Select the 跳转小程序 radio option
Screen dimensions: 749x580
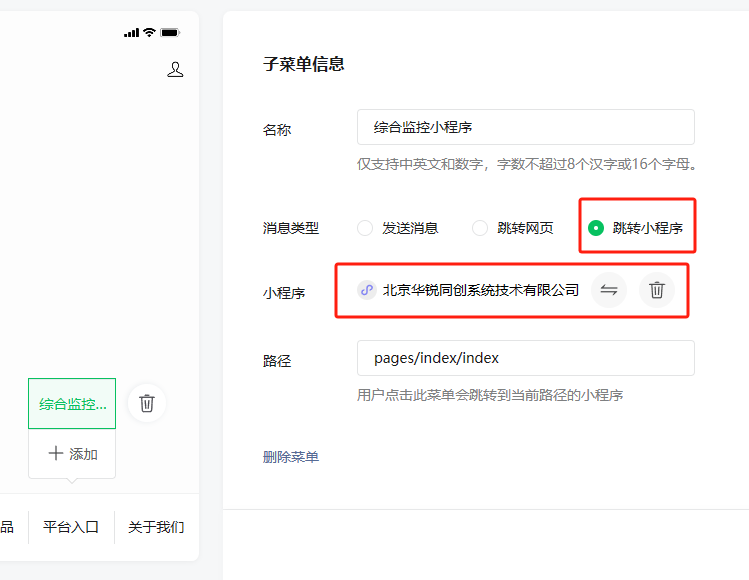[x=596, y=228]
